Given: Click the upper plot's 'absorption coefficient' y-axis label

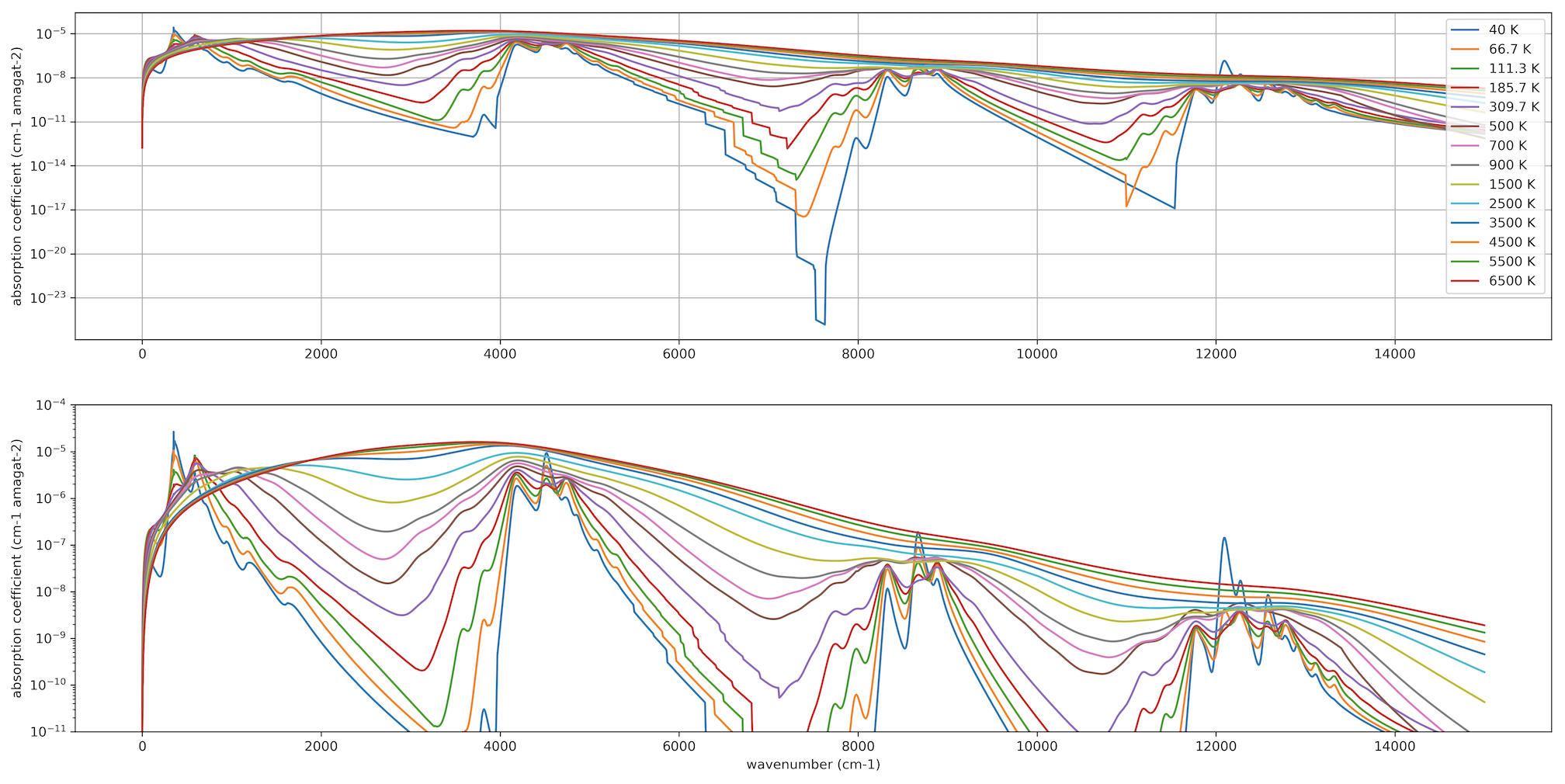Looking at the screenshot, I should (16, 176).
